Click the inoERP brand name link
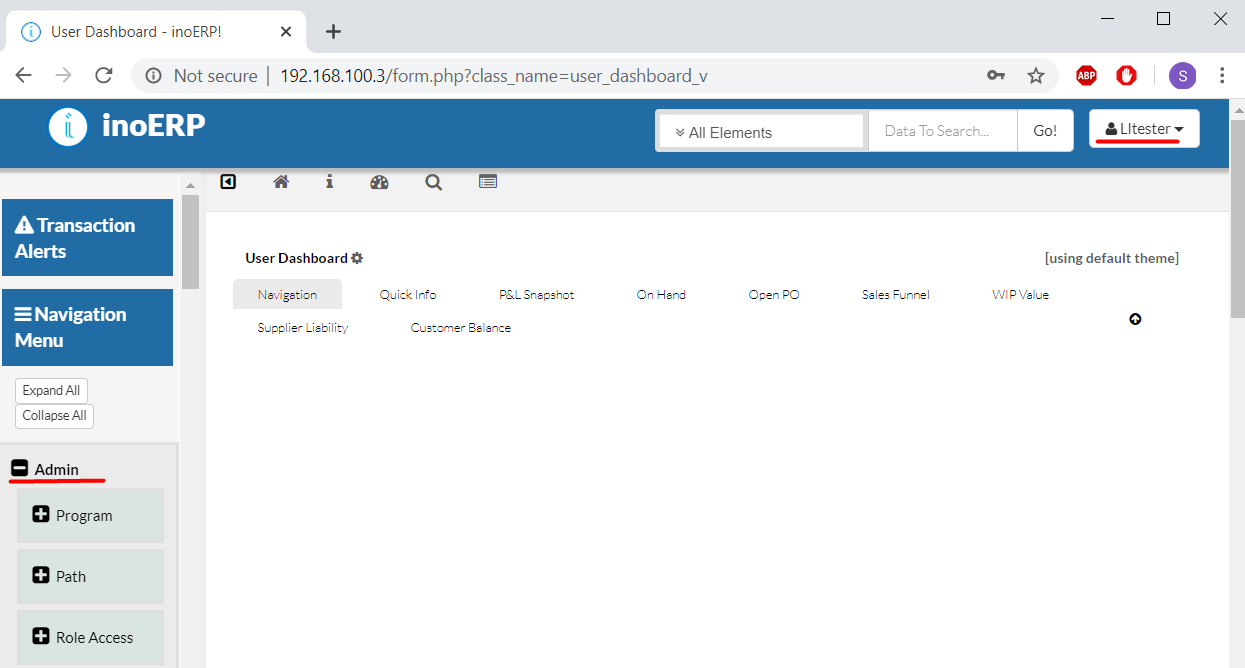This screenshot has height=668, width=1245. point(153,125)
